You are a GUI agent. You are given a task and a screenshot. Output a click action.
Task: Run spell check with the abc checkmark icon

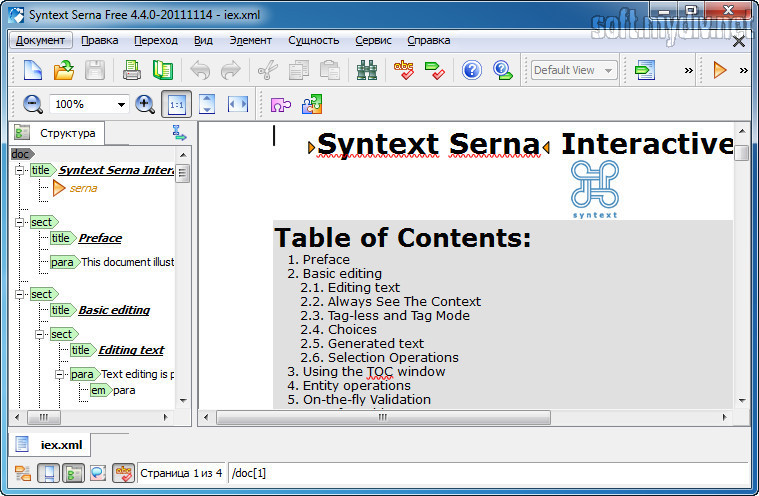click(x=404, y=70)
